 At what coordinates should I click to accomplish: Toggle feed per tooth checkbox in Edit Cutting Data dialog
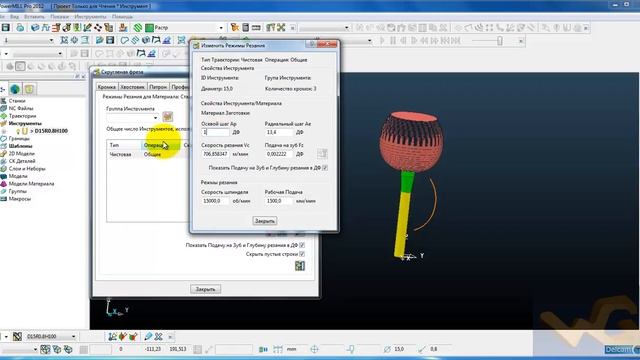[x=325, y=168]
